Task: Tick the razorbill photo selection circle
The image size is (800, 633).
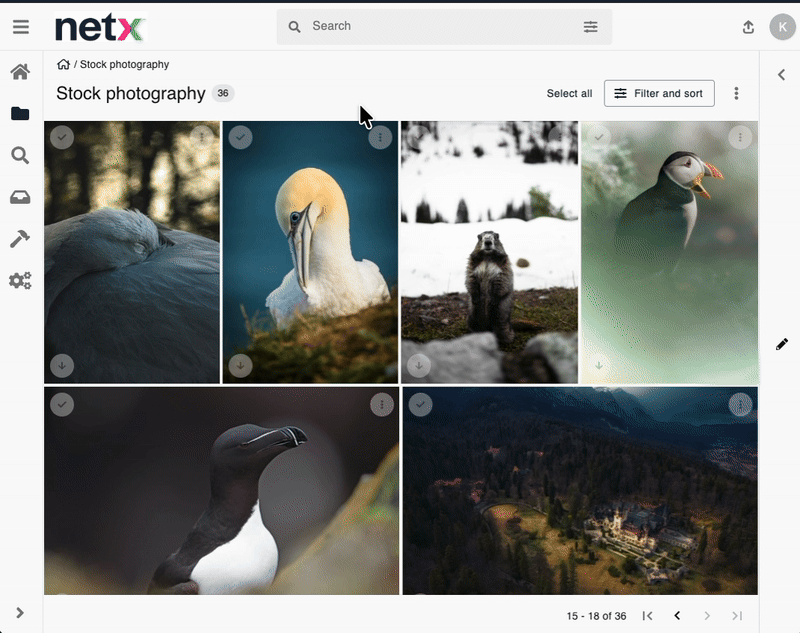Action: click(62, 404)
